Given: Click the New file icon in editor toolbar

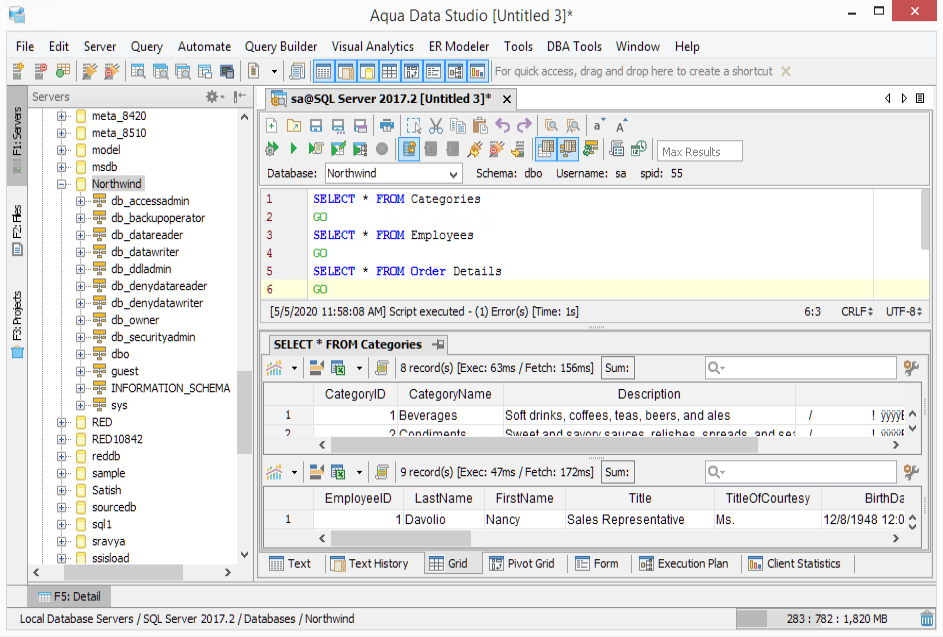Looking at the screenshot, I should tap(271, 126).
